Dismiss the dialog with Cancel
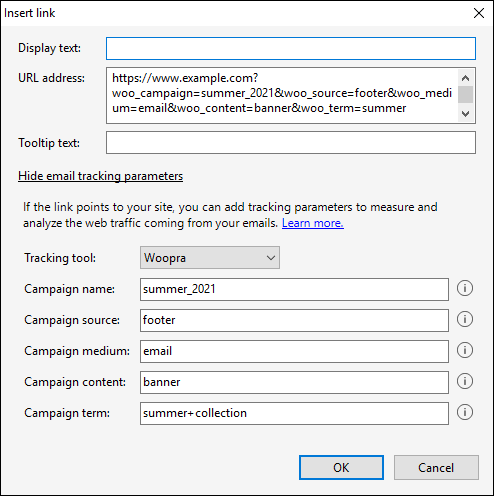494x496 pixels. tap(436, 467)
